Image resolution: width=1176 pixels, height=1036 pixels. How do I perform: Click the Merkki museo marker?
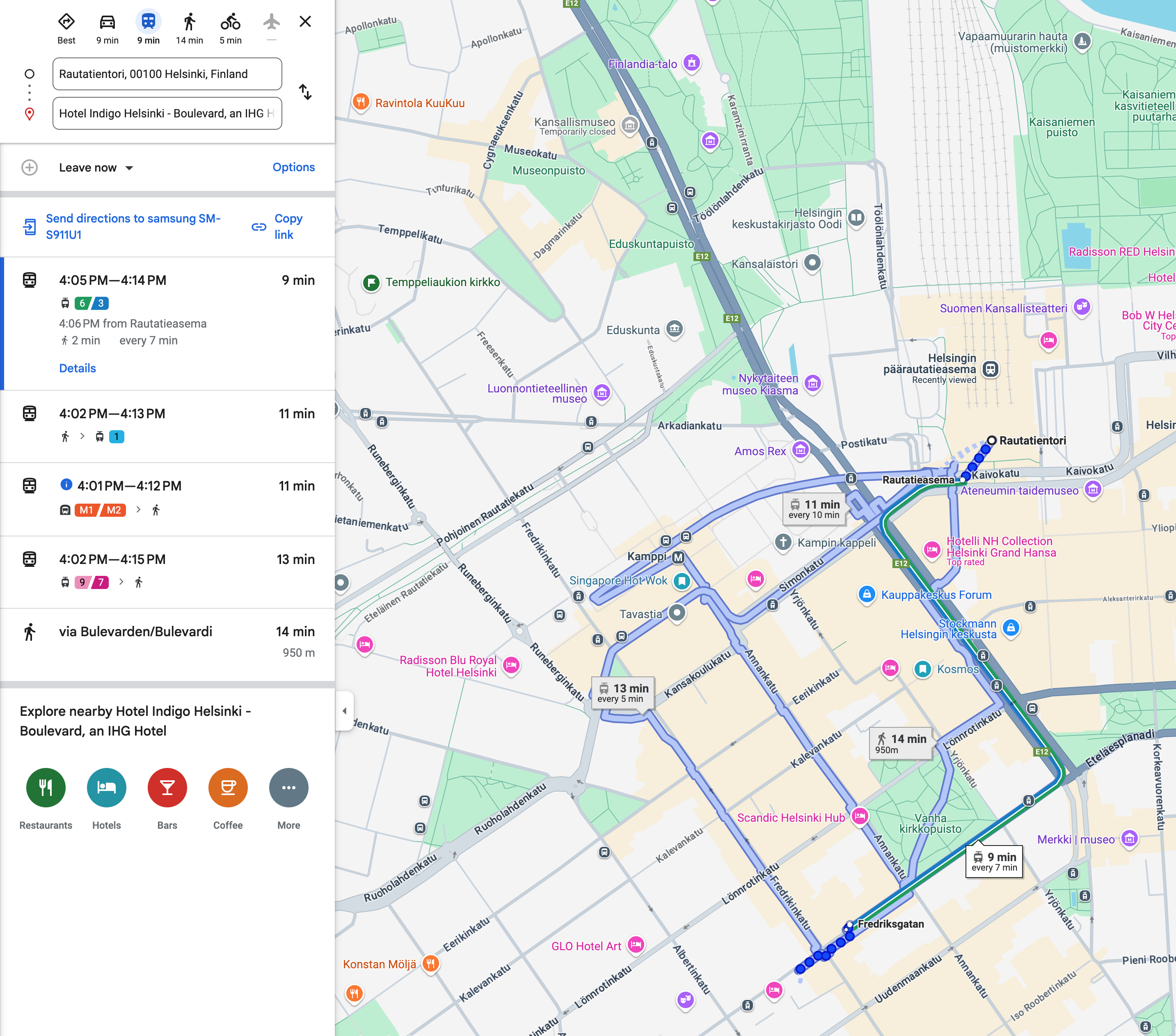1129,839
